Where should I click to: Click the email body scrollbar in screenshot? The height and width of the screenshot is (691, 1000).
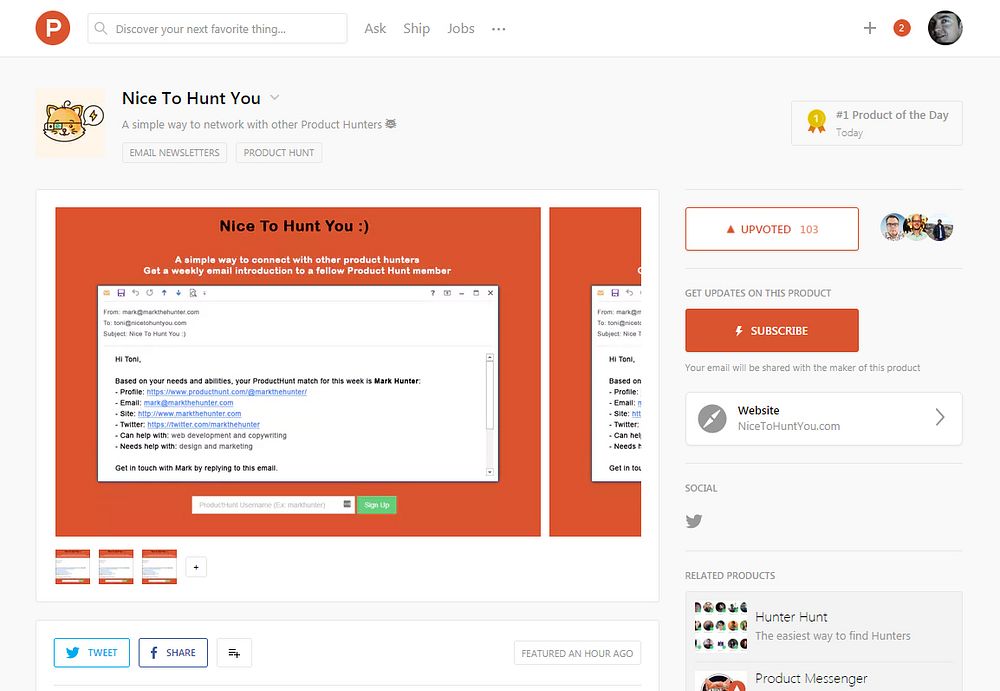(490, 415)
